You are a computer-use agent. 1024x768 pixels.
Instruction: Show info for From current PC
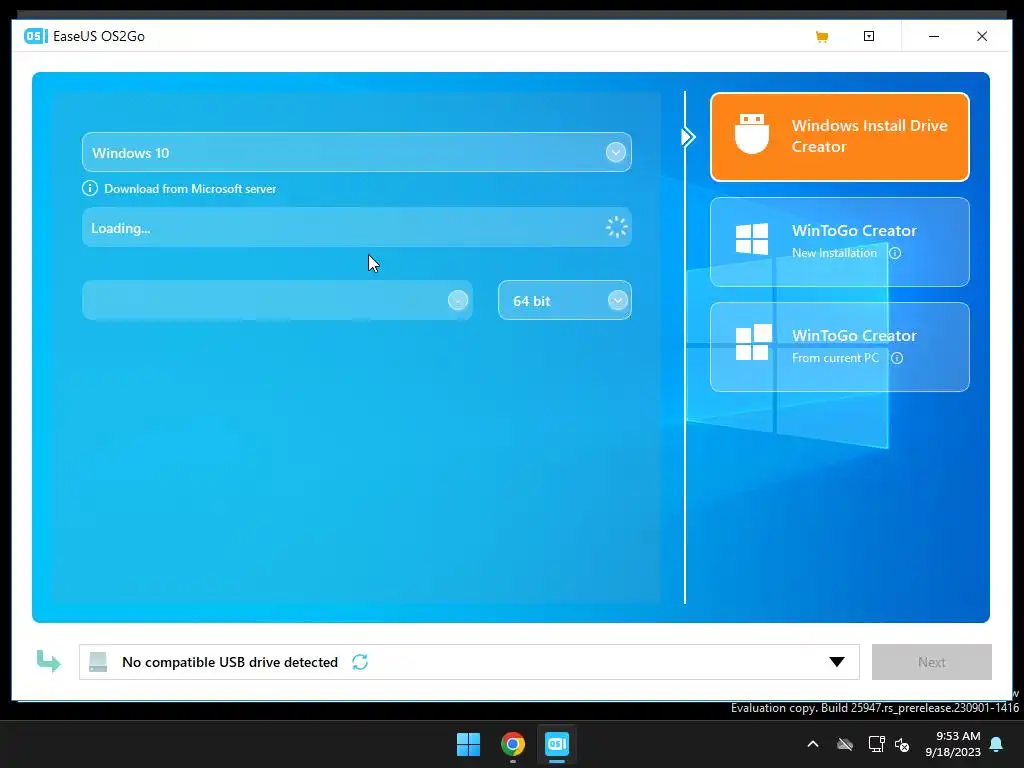(x=897, y=358)
